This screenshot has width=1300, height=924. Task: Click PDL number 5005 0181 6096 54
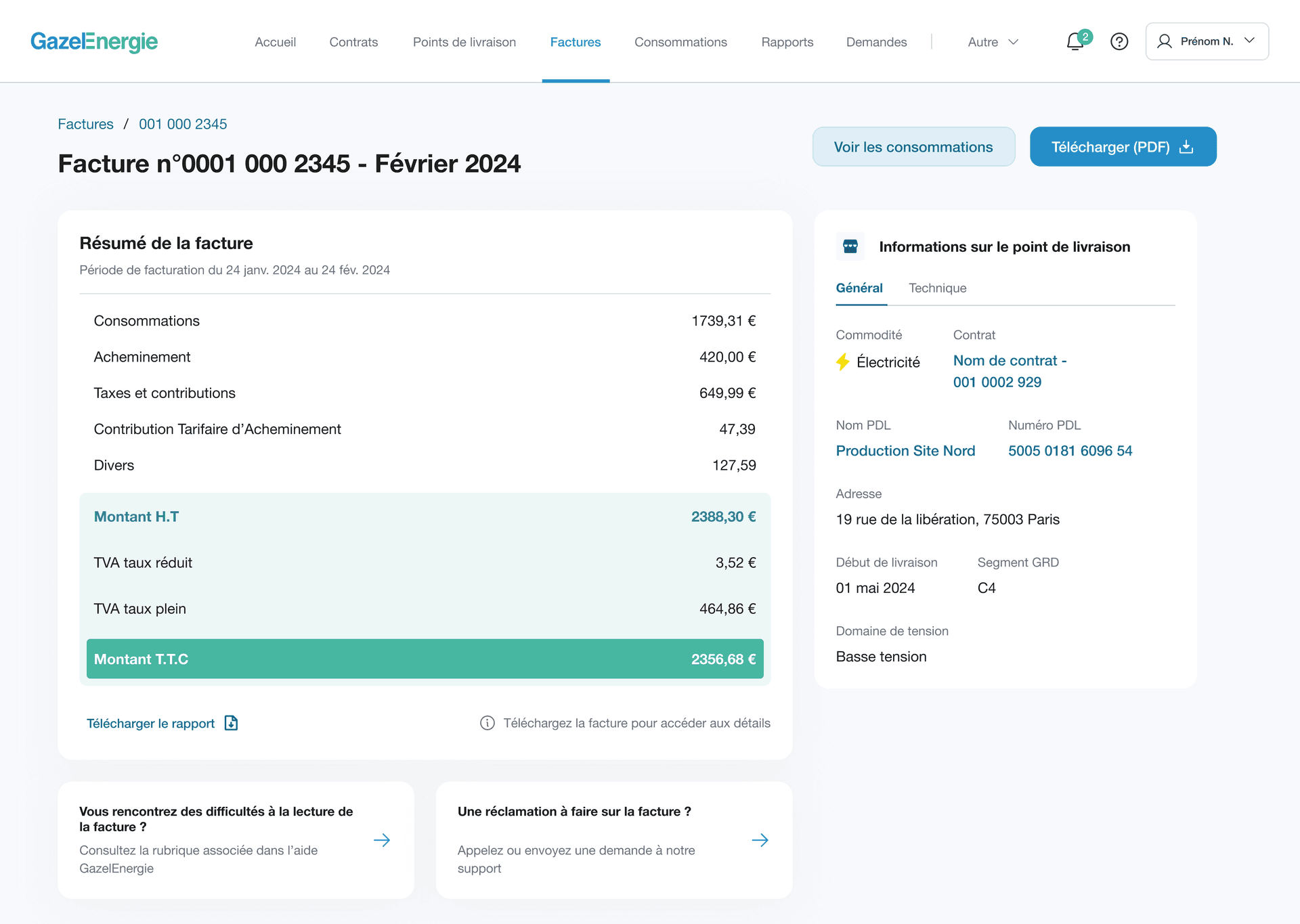1070,451
